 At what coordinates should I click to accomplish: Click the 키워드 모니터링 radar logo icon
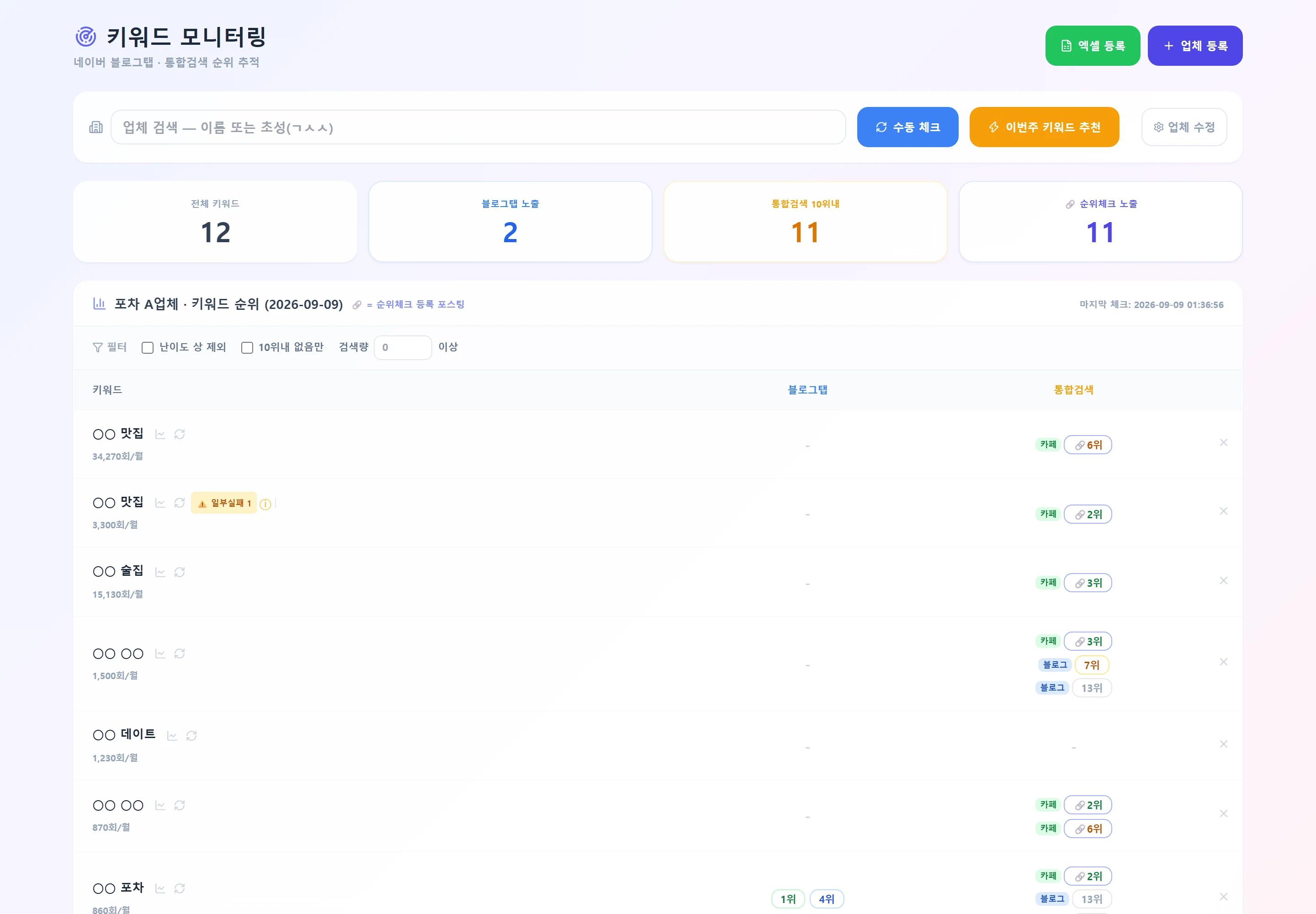point(86,37)
